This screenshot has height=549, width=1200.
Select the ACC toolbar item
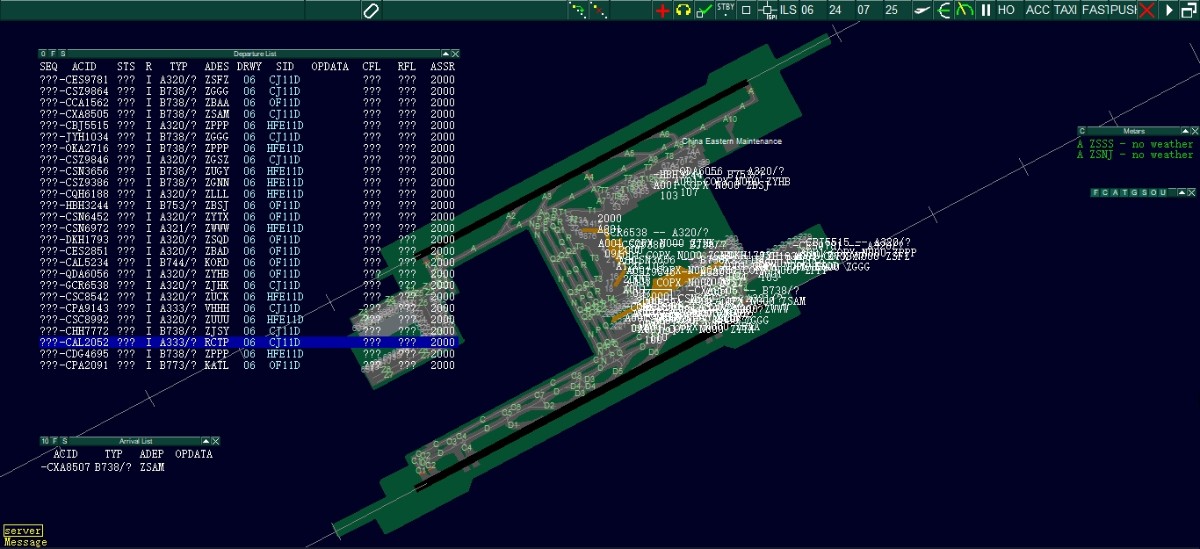click(x=1038, y=10)
